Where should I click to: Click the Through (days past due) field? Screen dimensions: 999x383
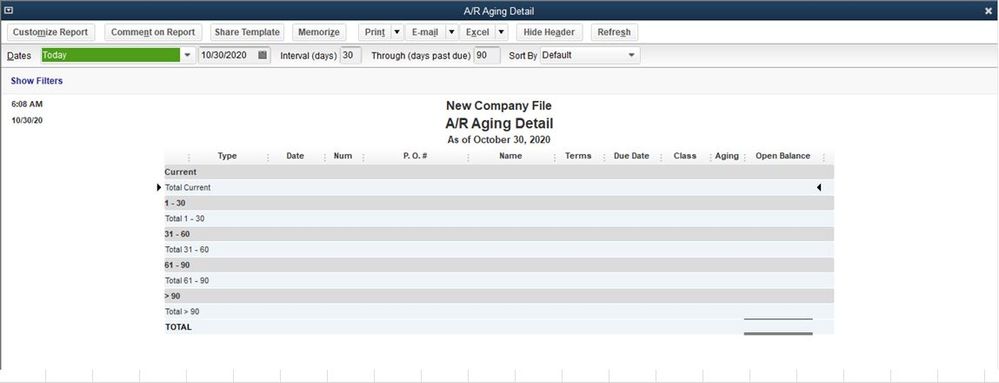tap(487, 55)
